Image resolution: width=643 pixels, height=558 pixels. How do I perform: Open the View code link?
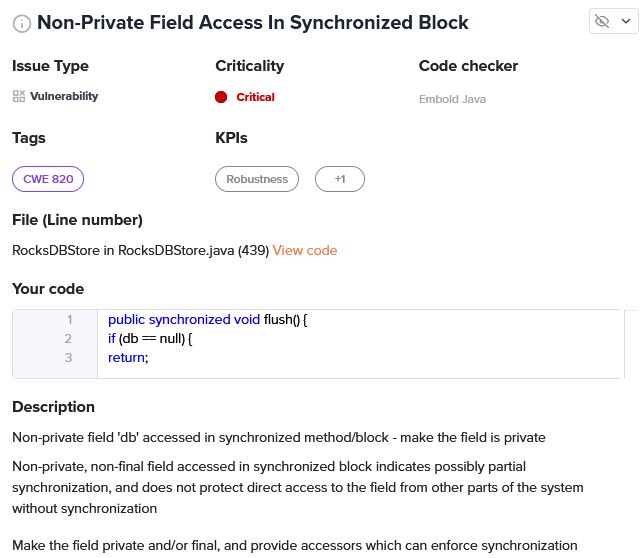click(x=305, y=250)
